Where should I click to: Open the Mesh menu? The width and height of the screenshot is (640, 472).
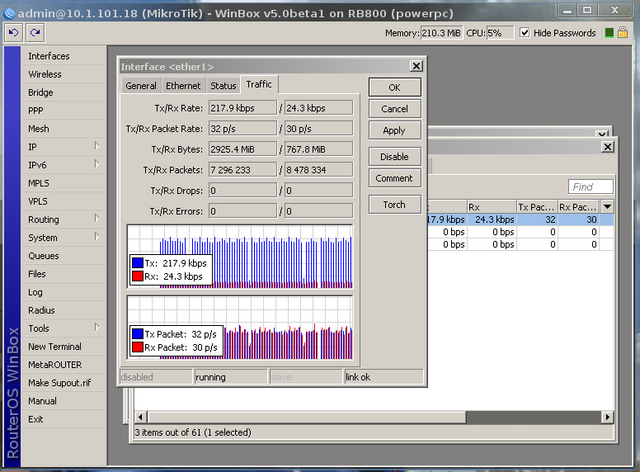pos(63,129)
